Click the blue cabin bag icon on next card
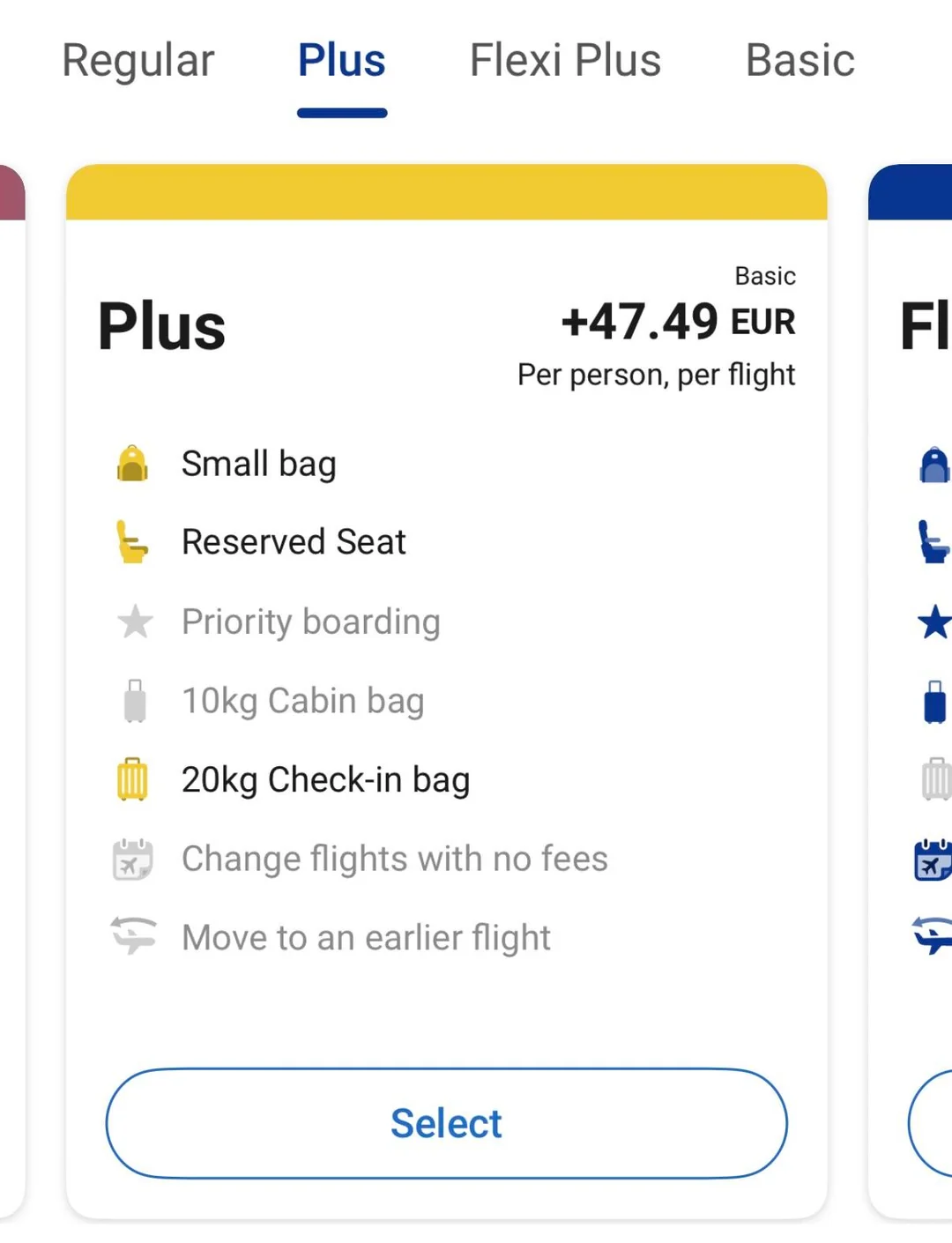952x1243 pixels. point(934,702)
